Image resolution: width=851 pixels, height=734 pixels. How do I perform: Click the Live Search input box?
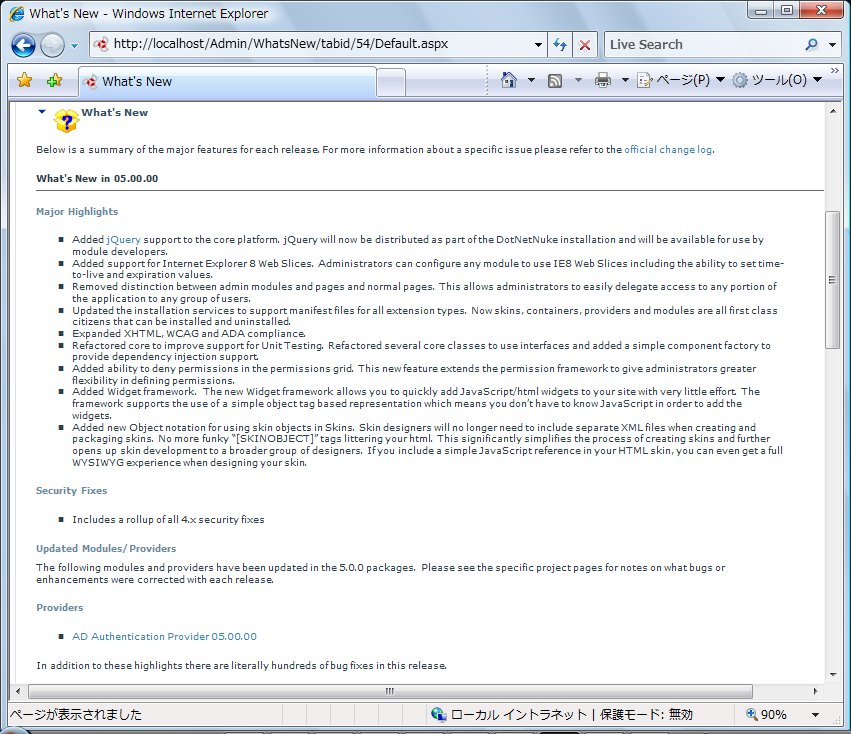point(703,45)
